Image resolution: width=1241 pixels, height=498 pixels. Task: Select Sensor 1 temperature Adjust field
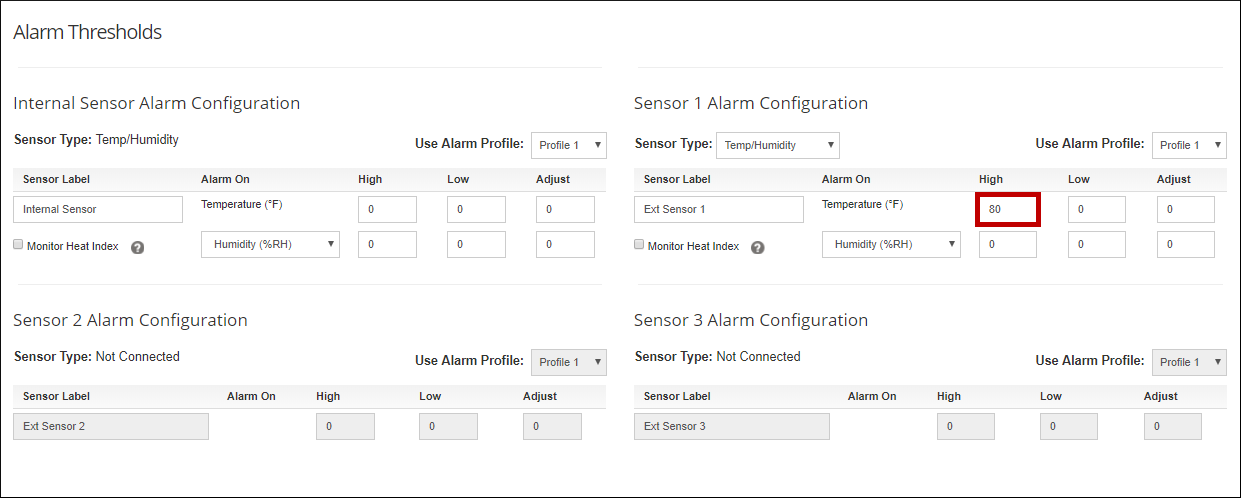pos(1186,209)
